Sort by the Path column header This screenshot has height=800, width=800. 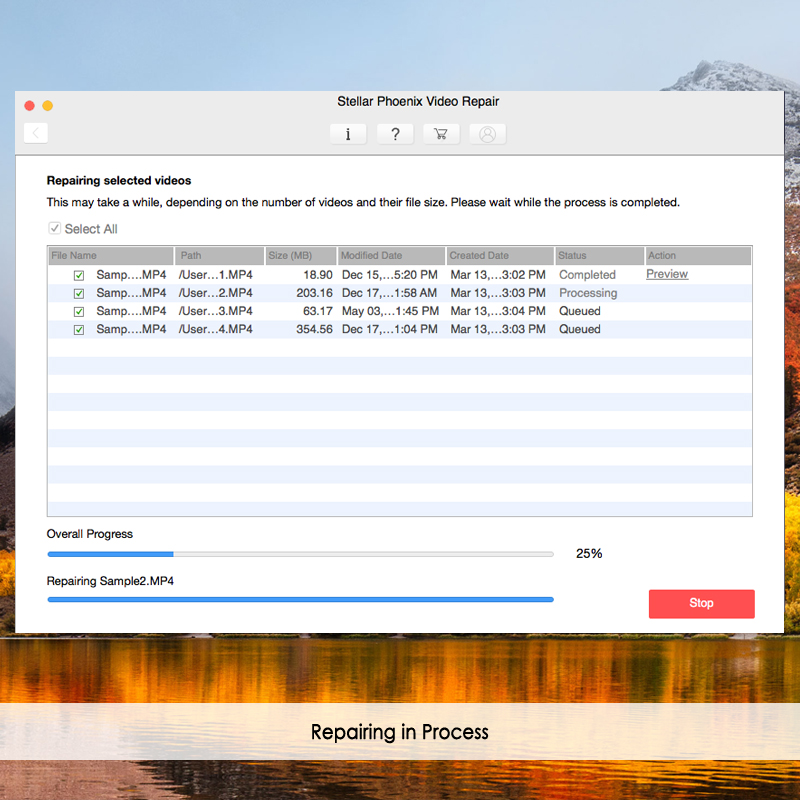pyautogui.click(x=220, y=256)
